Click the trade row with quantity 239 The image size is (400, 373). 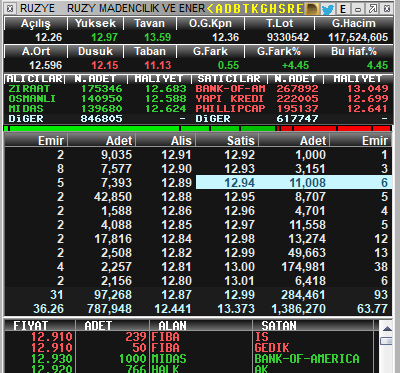(189, 337)
